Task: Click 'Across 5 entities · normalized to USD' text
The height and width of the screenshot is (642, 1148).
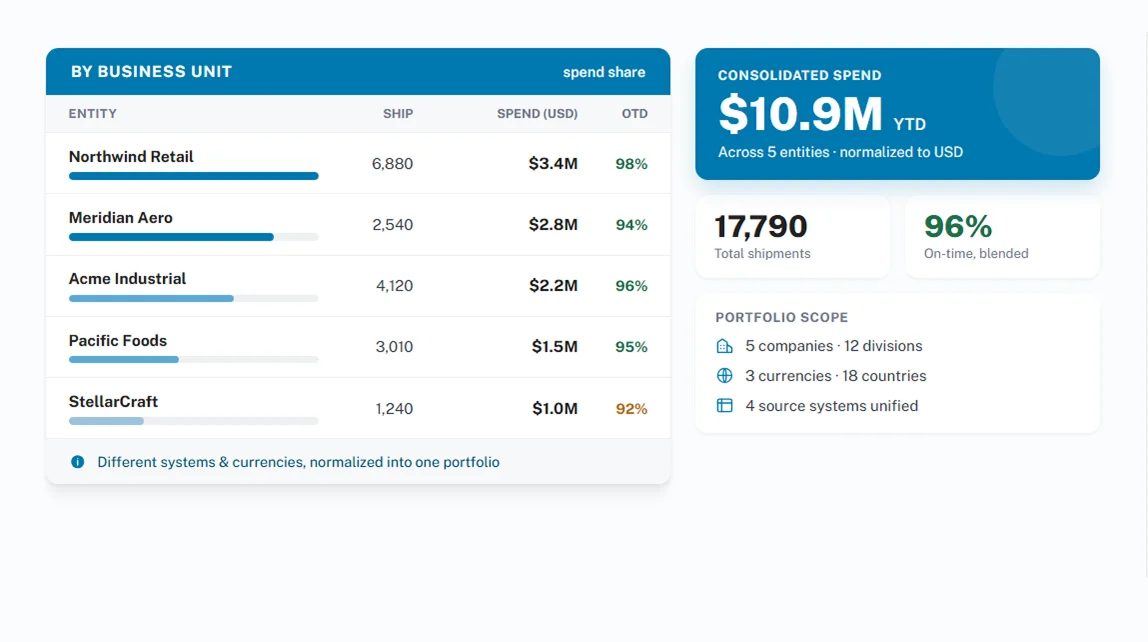Action: click(x=840, y=152)
